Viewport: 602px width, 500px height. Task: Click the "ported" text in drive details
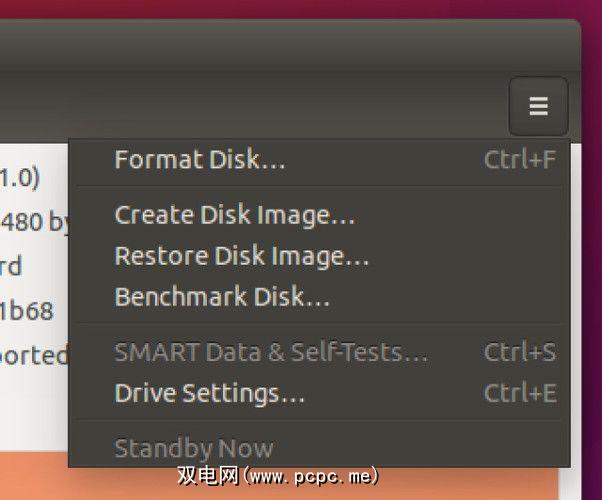[x=32, y=355]
